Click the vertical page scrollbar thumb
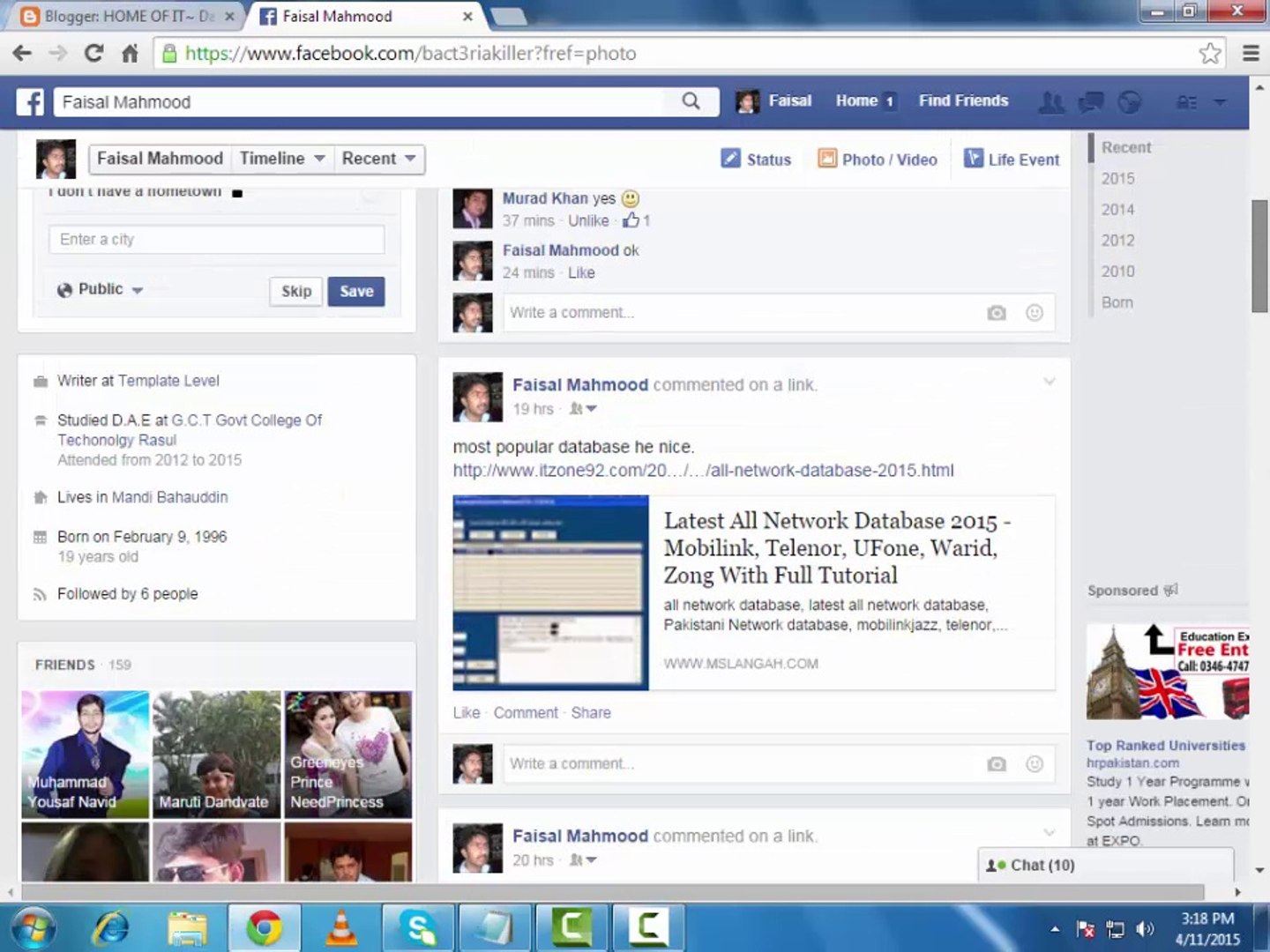Screen dimensions: 1270x952 point(1259,256)
